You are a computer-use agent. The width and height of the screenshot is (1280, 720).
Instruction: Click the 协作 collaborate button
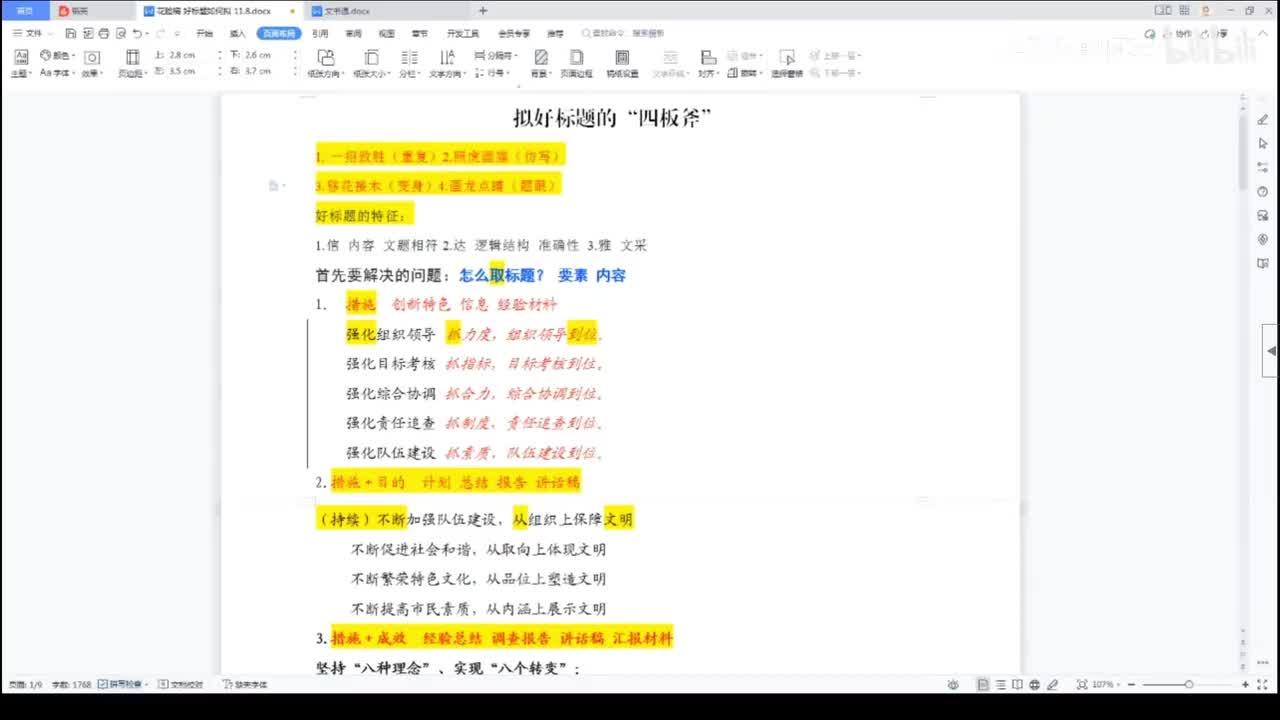[x=1179, y=33]
